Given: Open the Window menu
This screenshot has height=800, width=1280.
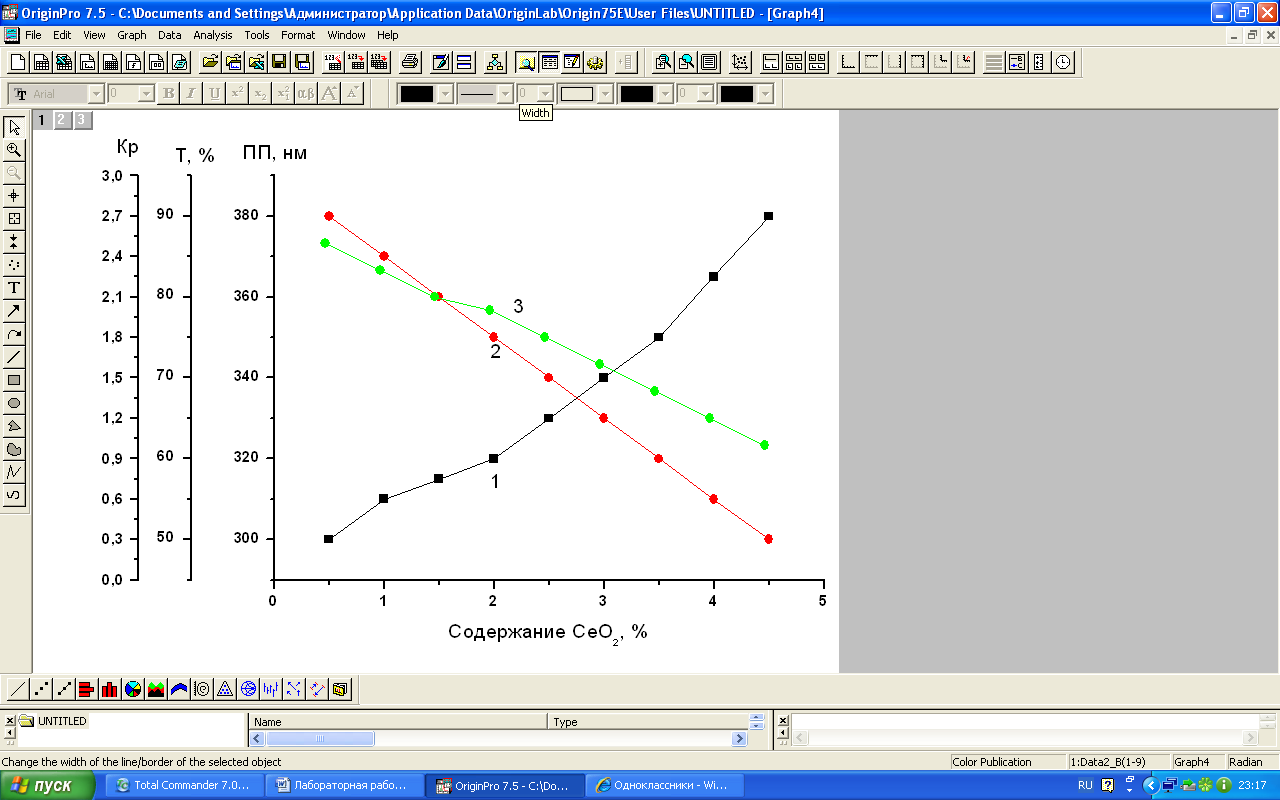Looking at the screenshot, I should [x=347, y=35].
